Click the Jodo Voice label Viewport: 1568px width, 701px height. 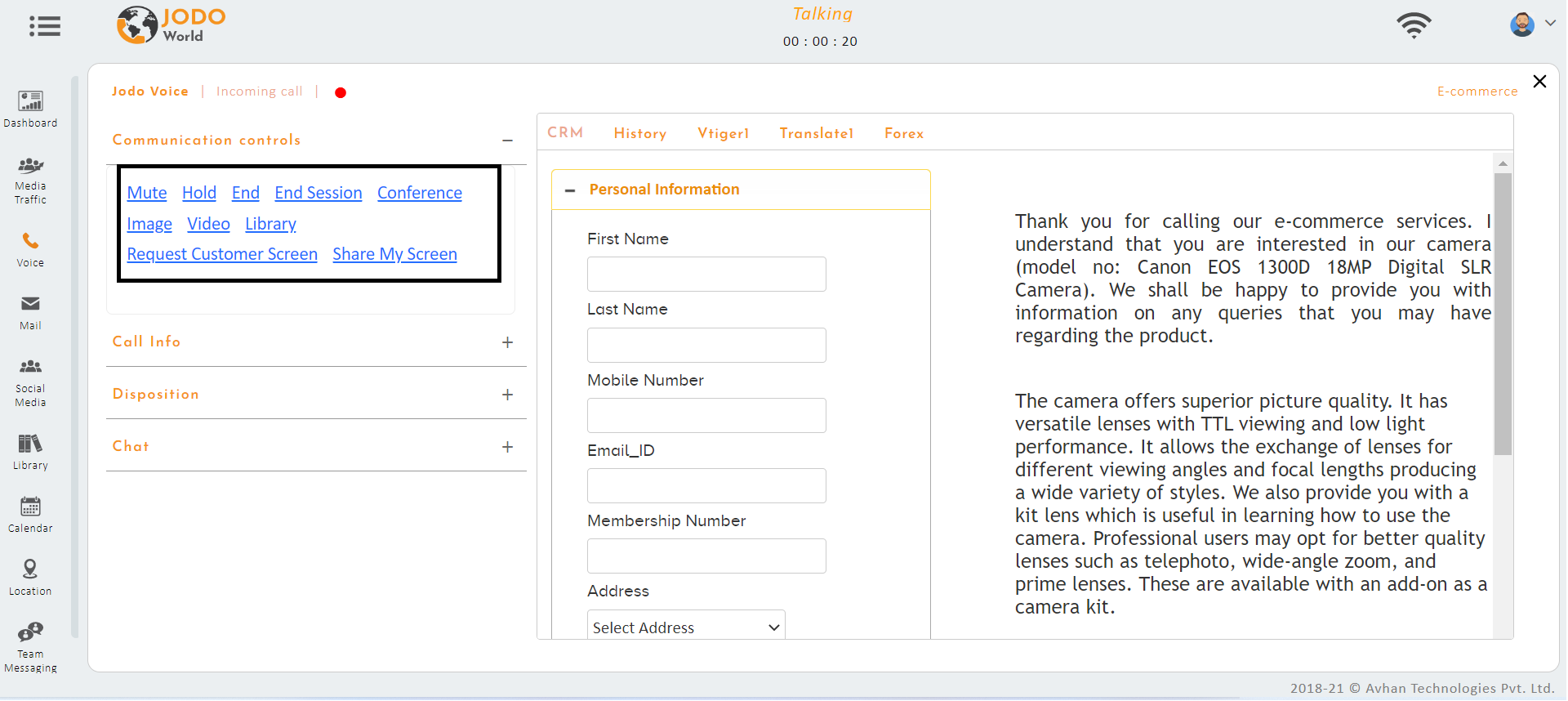click(150, 92)
